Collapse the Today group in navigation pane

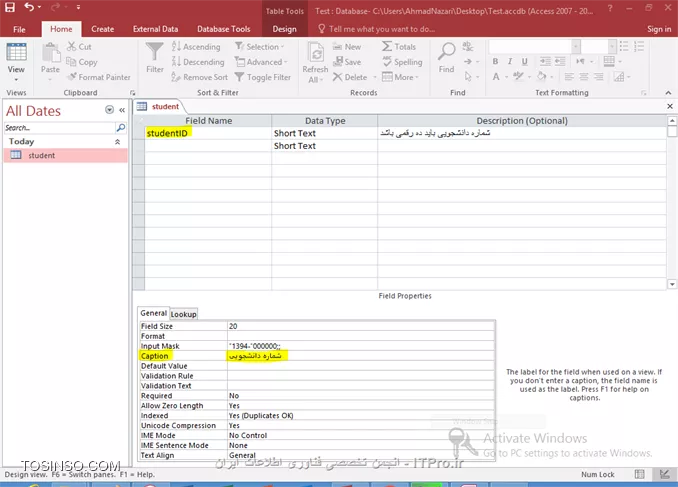tap(118, 142)
